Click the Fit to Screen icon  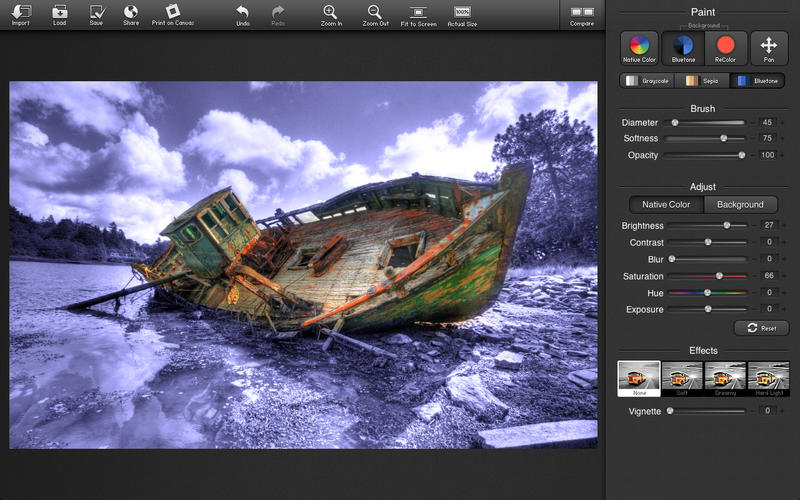418,12
